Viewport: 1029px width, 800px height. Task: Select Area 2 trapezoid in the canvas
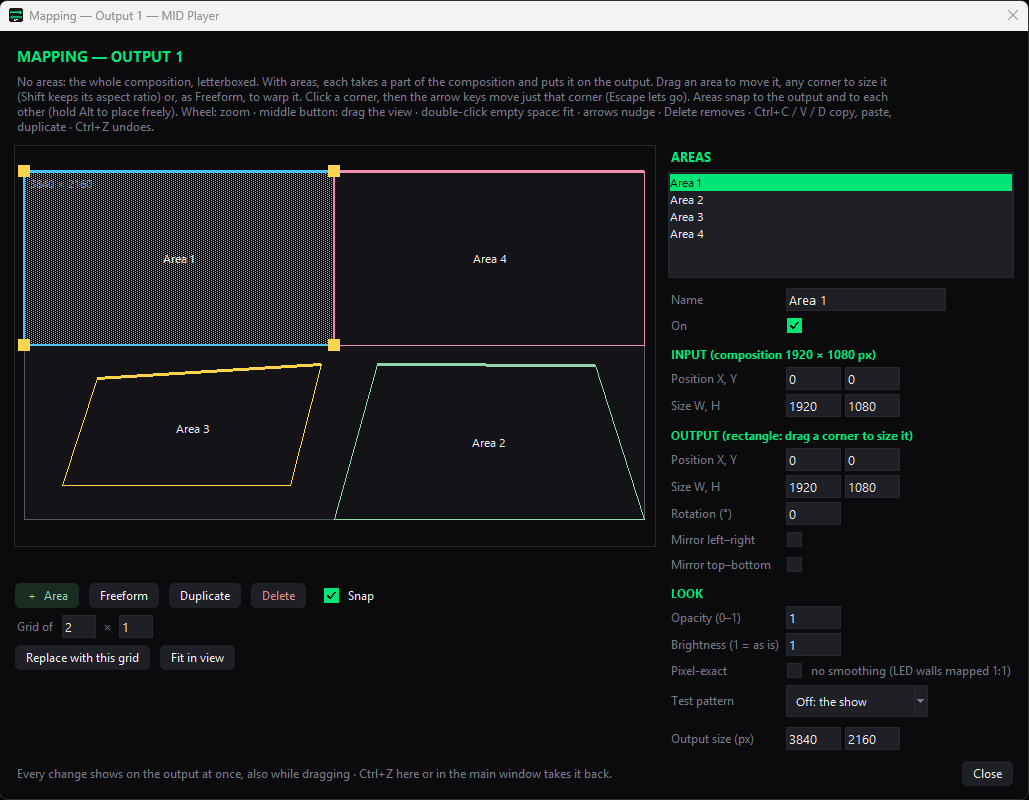488,442
